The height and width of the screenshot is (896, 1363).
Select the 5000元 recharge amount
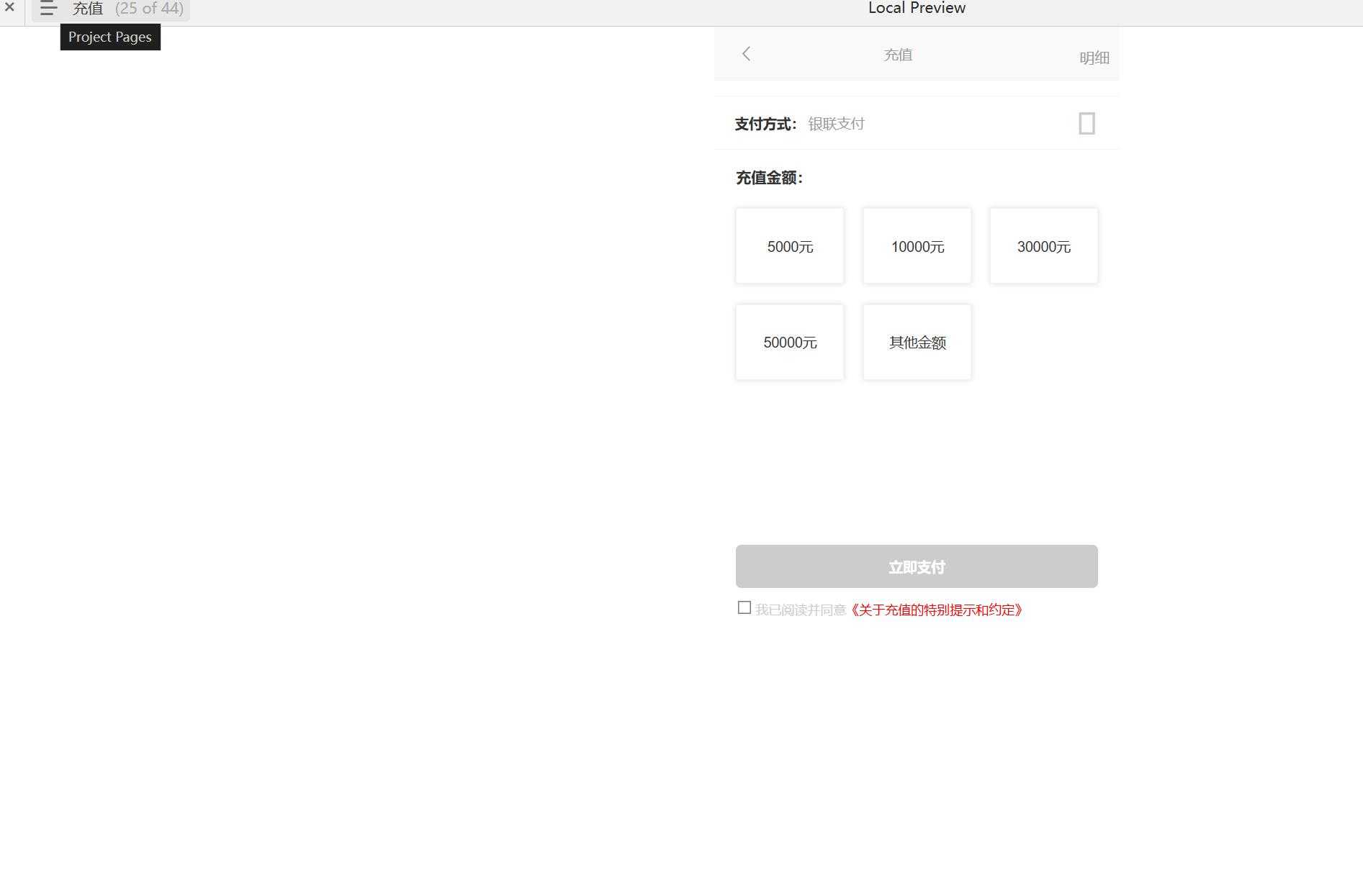click(x=789, y=245)
